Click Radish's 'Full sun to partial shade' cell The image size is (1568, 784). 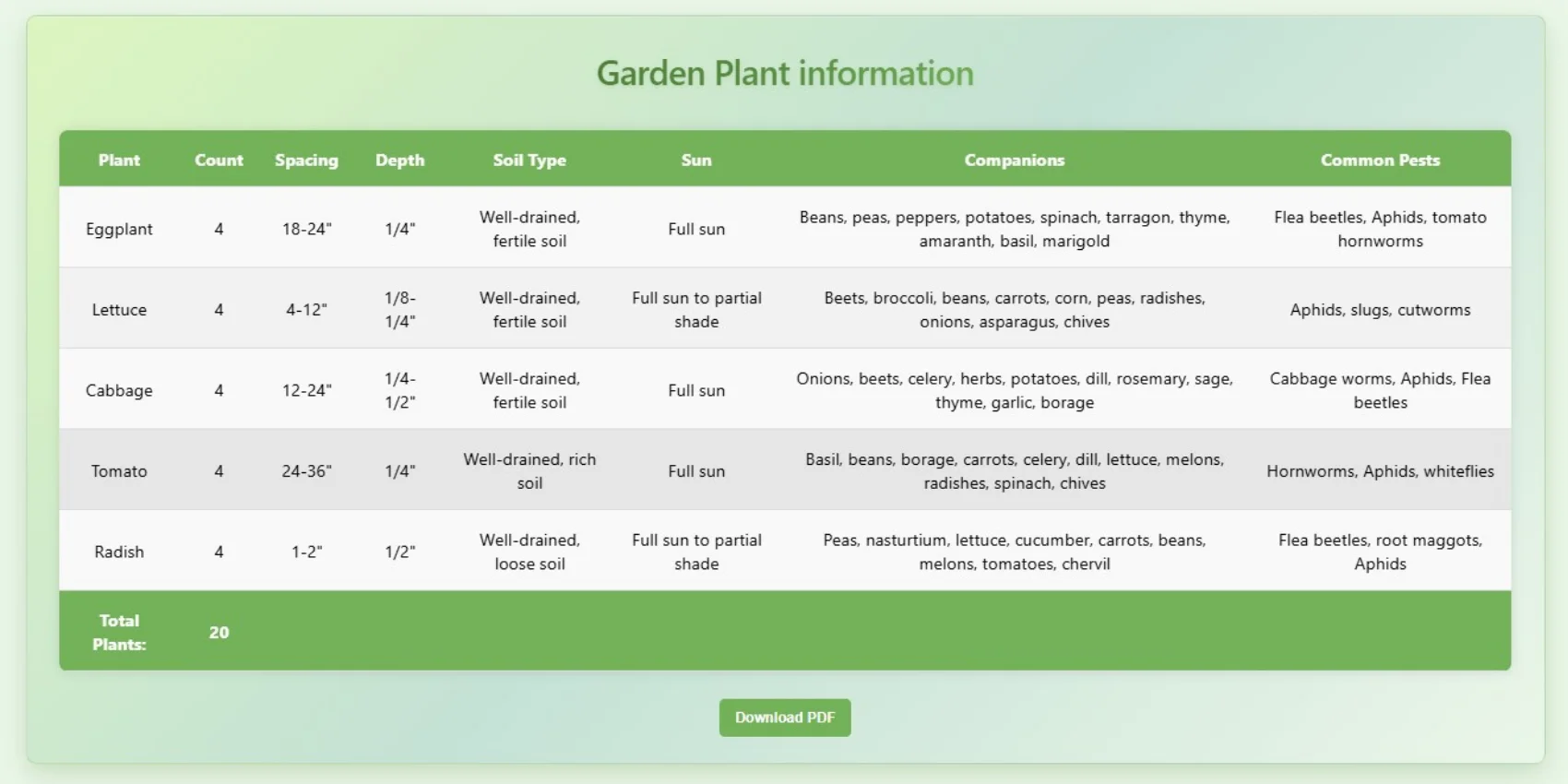pyautogui.click(x=696, y=552)
